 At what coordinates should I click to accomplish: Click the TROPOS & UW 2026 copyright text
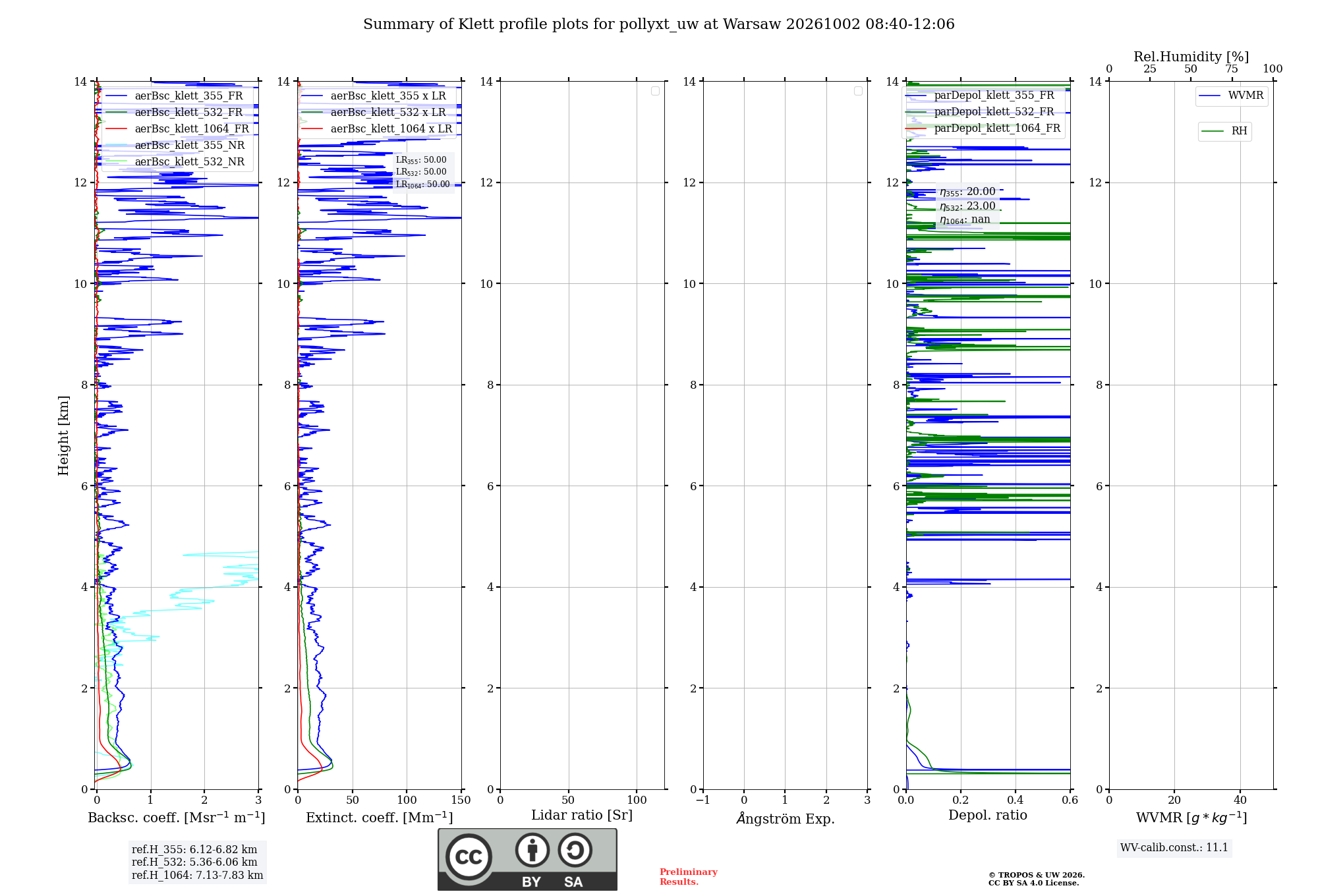[1037, 876]
